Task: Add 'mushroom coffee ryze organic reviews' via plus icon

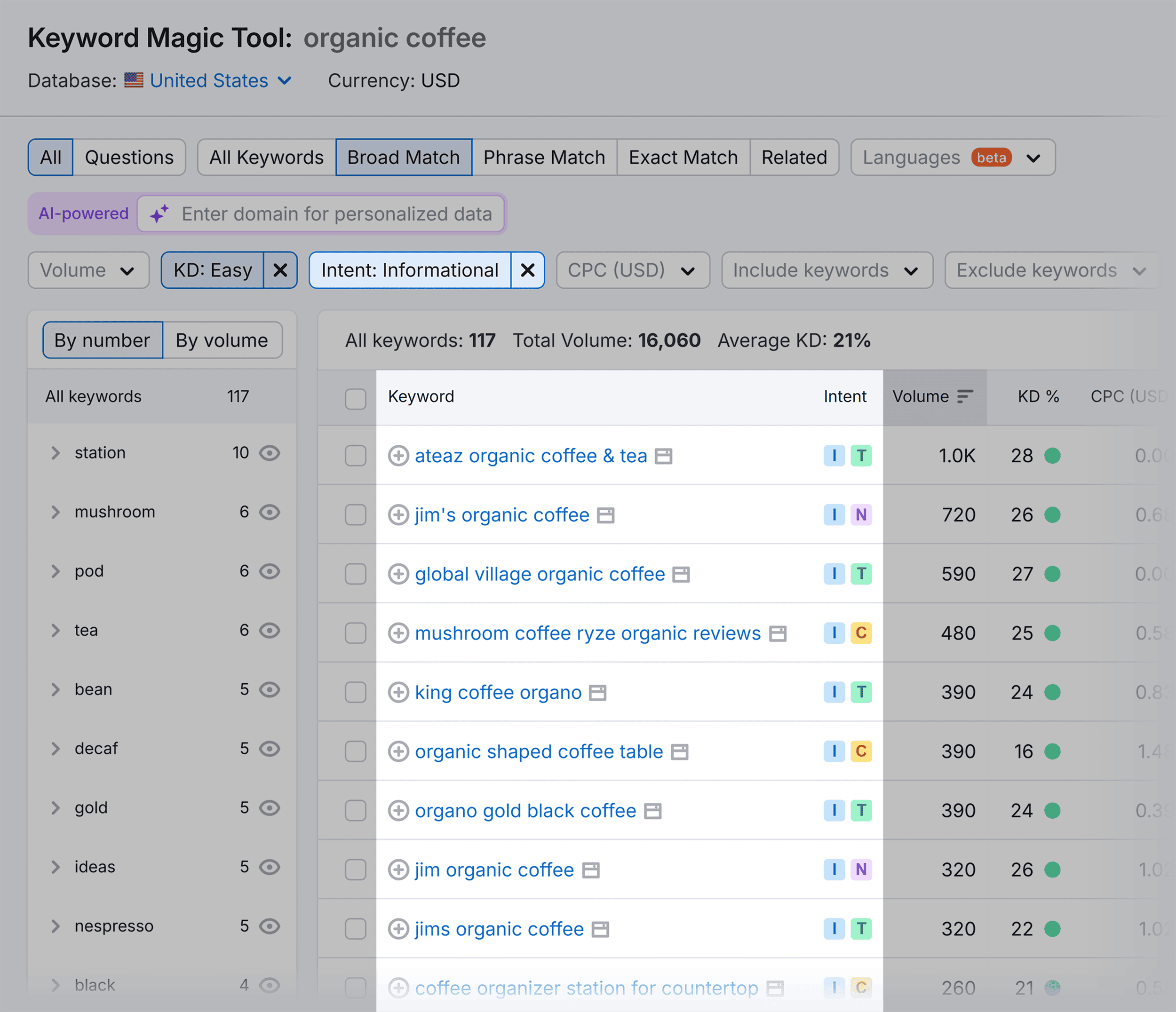Action: [398, 633]
